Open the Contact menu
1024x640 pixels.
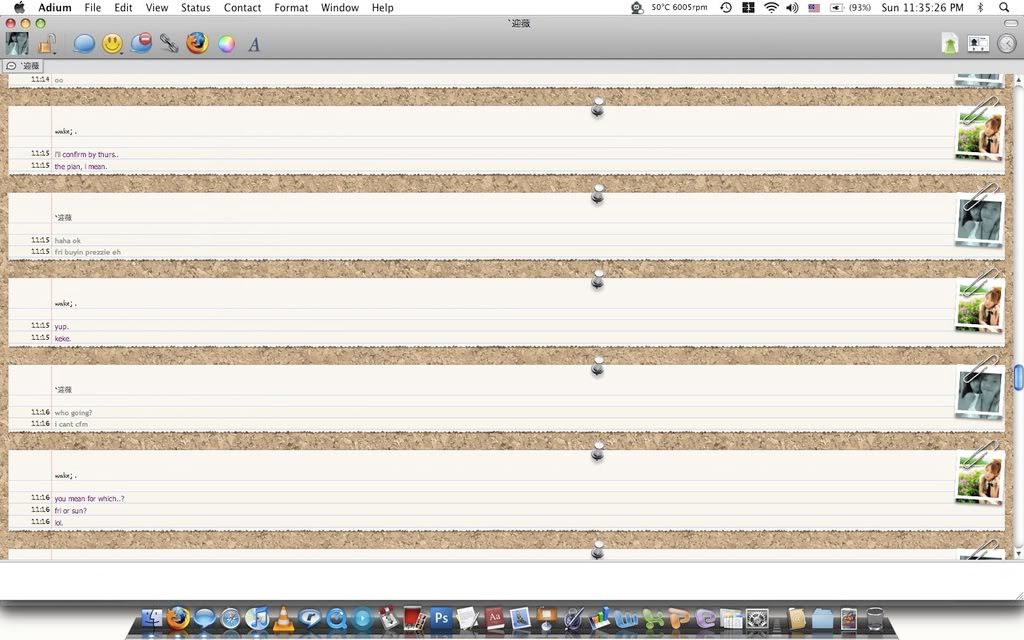click(x=242, y=7)
